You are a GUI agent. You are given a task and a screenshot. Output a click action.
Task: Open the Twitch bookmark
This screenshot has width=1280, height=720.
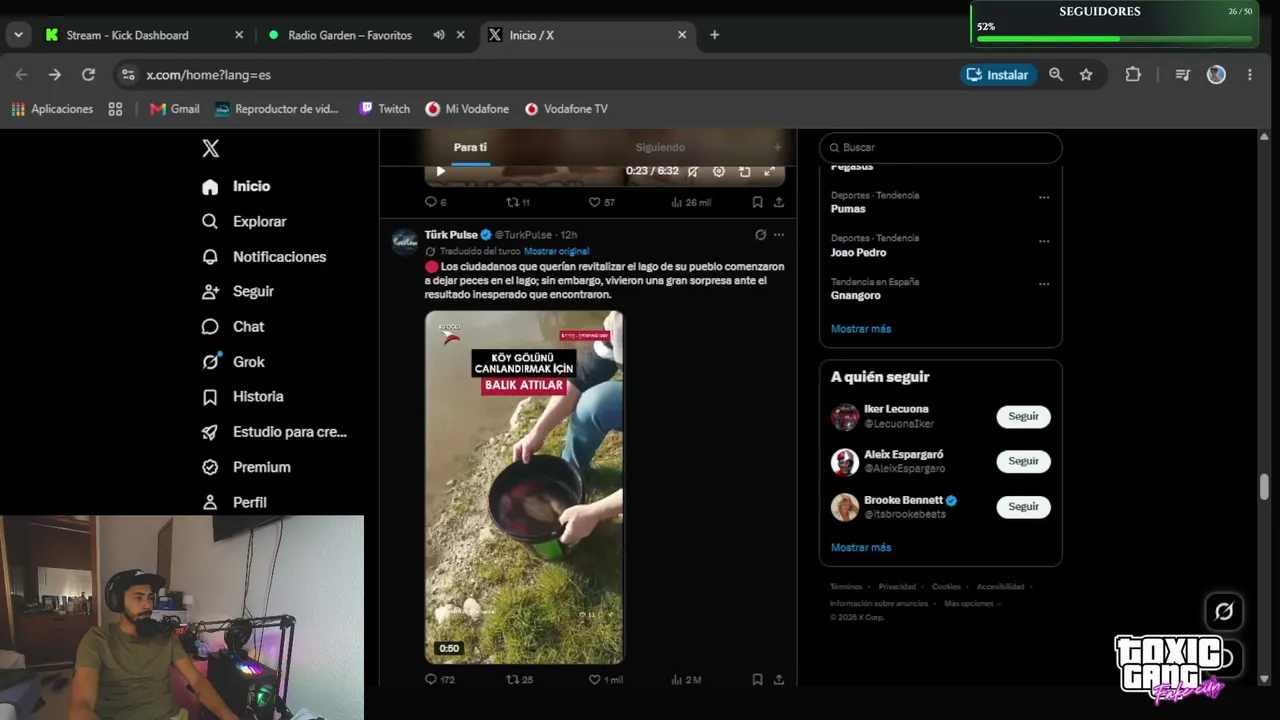point(384,109)
